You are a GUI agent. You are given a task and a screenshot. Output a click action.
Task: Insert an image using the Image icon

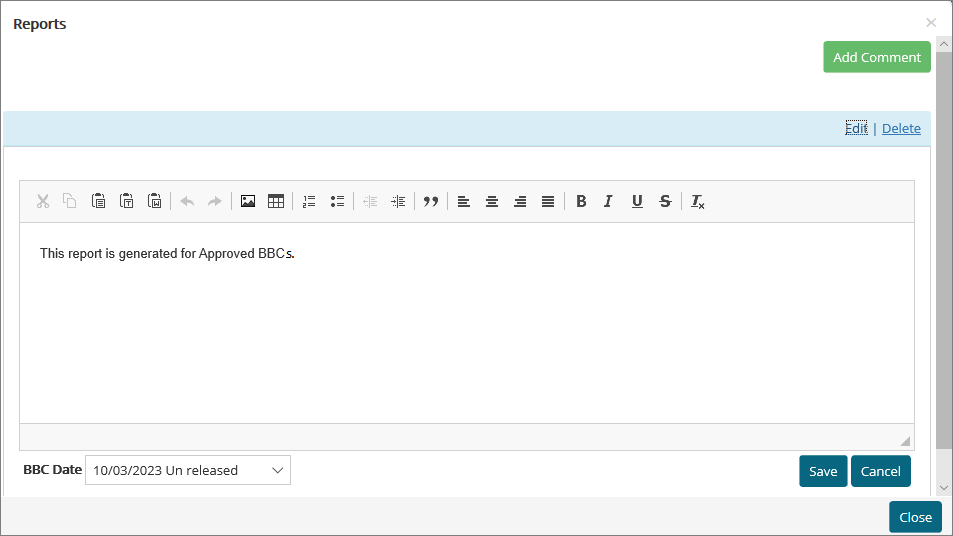[248, 201]
